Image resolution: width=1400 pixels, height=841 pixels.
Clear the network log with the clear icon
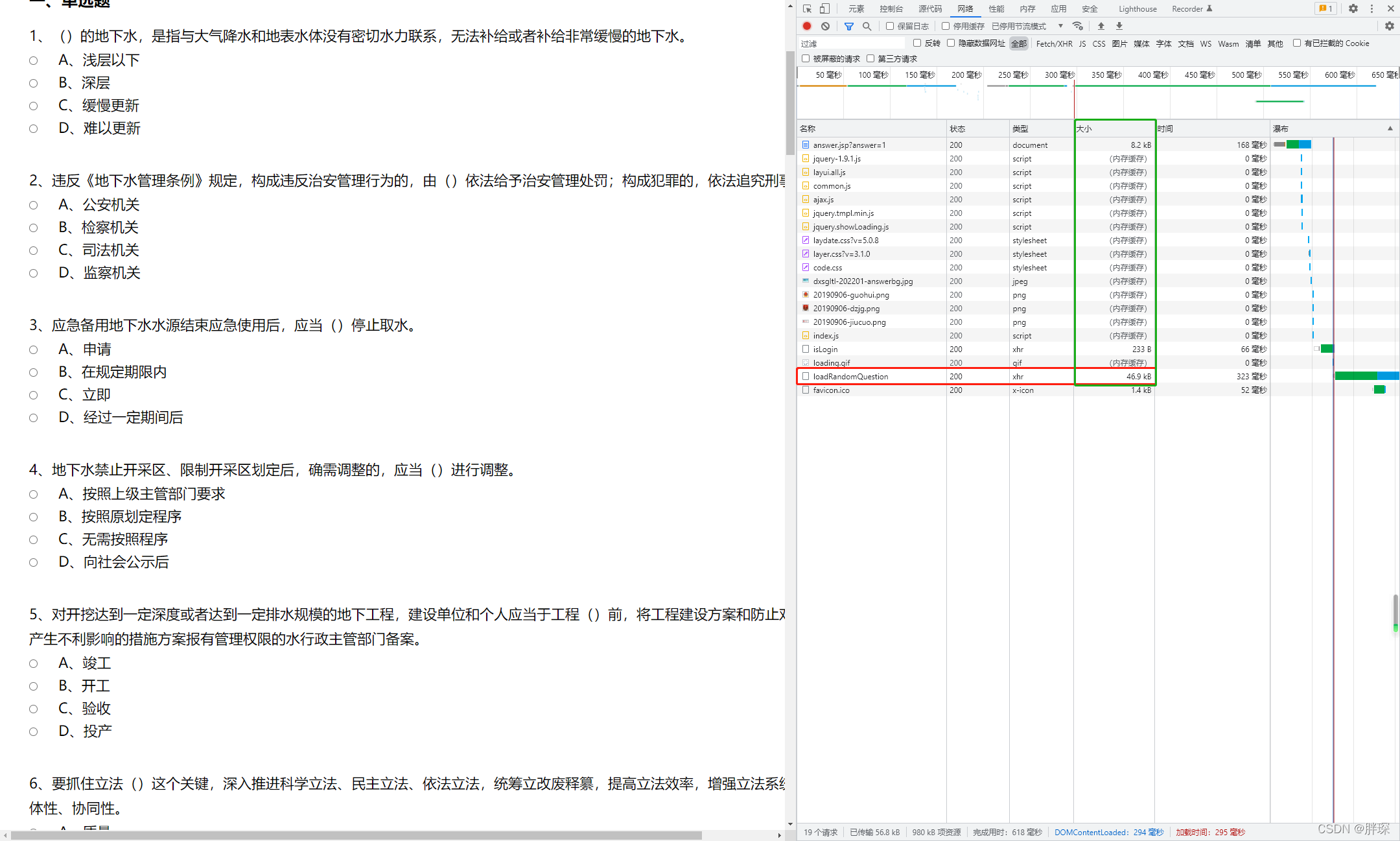pos(825,26)
